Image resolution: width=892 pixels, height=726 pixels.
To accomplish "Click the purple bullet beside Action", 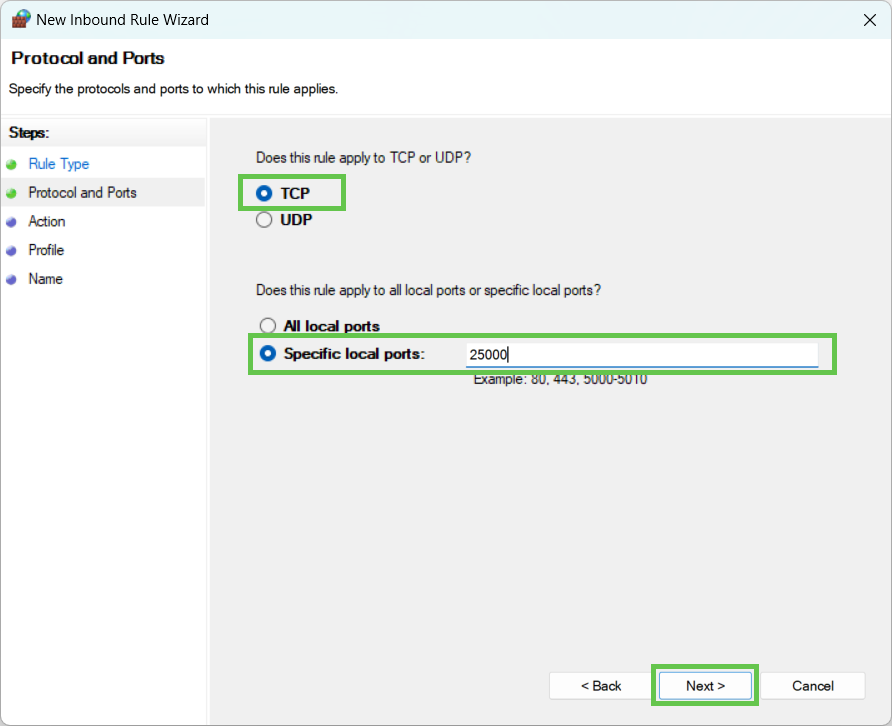I will click(x=11, y=222).
